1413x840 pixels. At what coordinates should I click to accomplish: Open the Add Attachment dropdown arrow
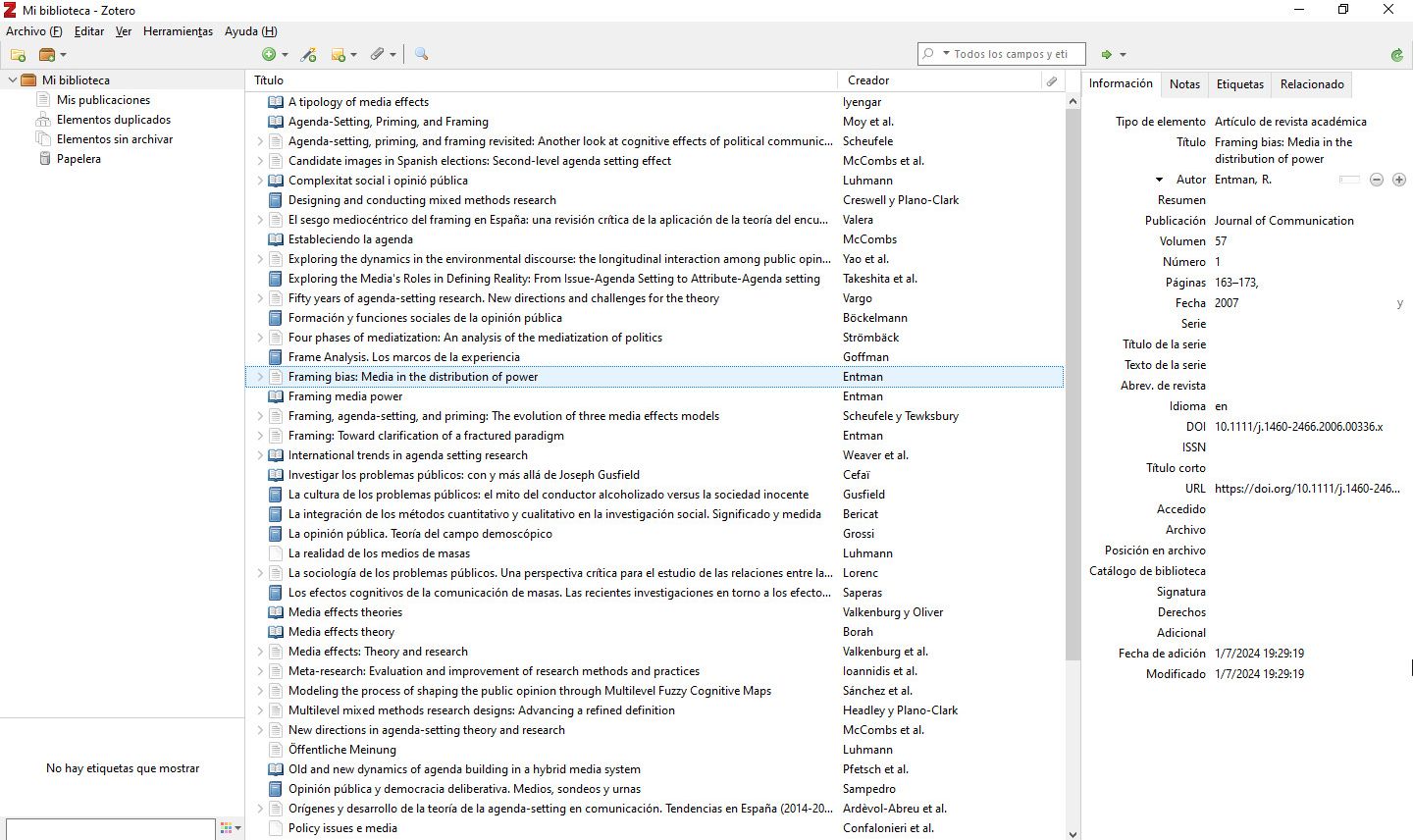click(392, 55)
